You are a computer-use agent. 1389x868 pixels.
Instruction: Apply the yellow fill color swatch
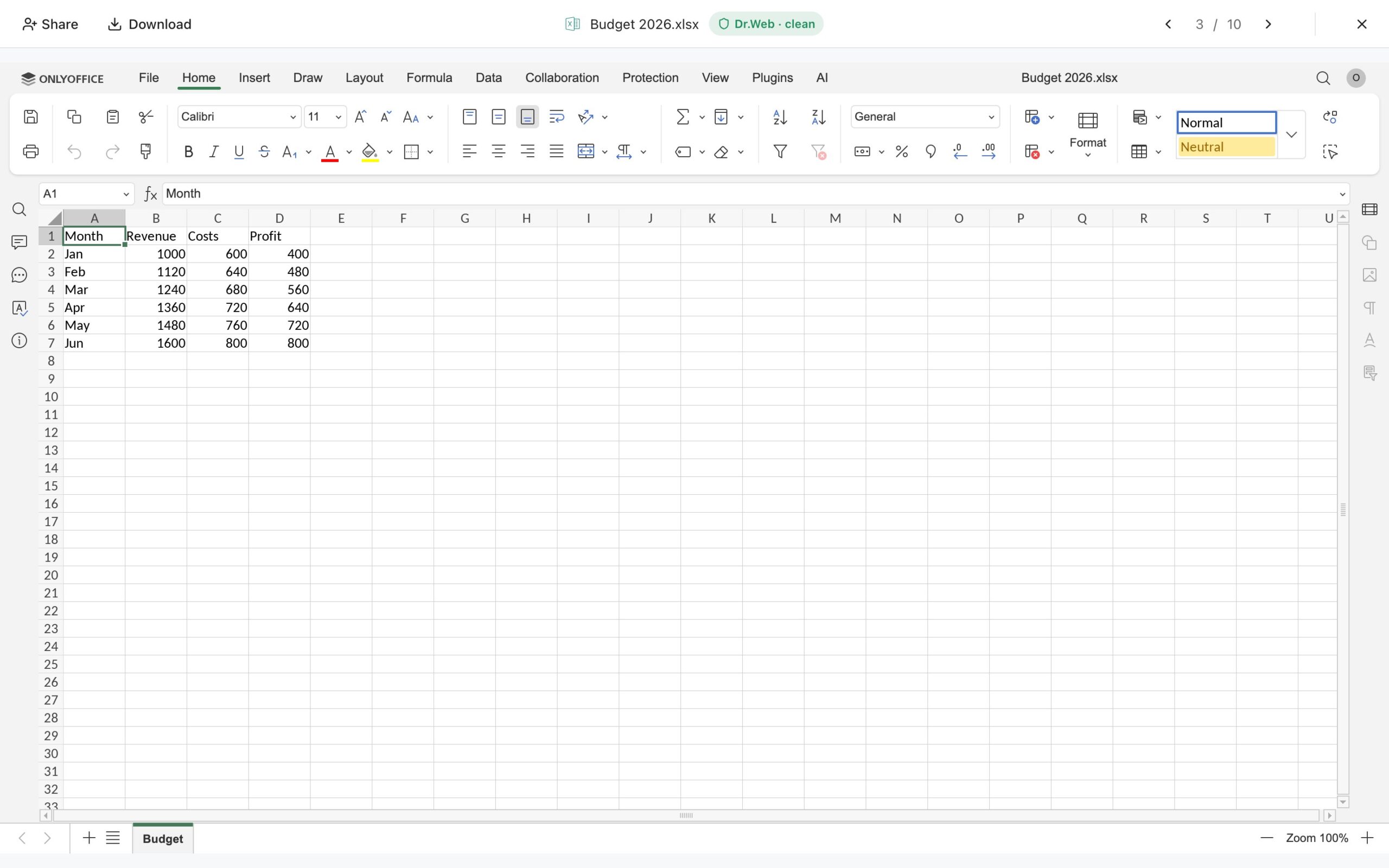point(369,151)
